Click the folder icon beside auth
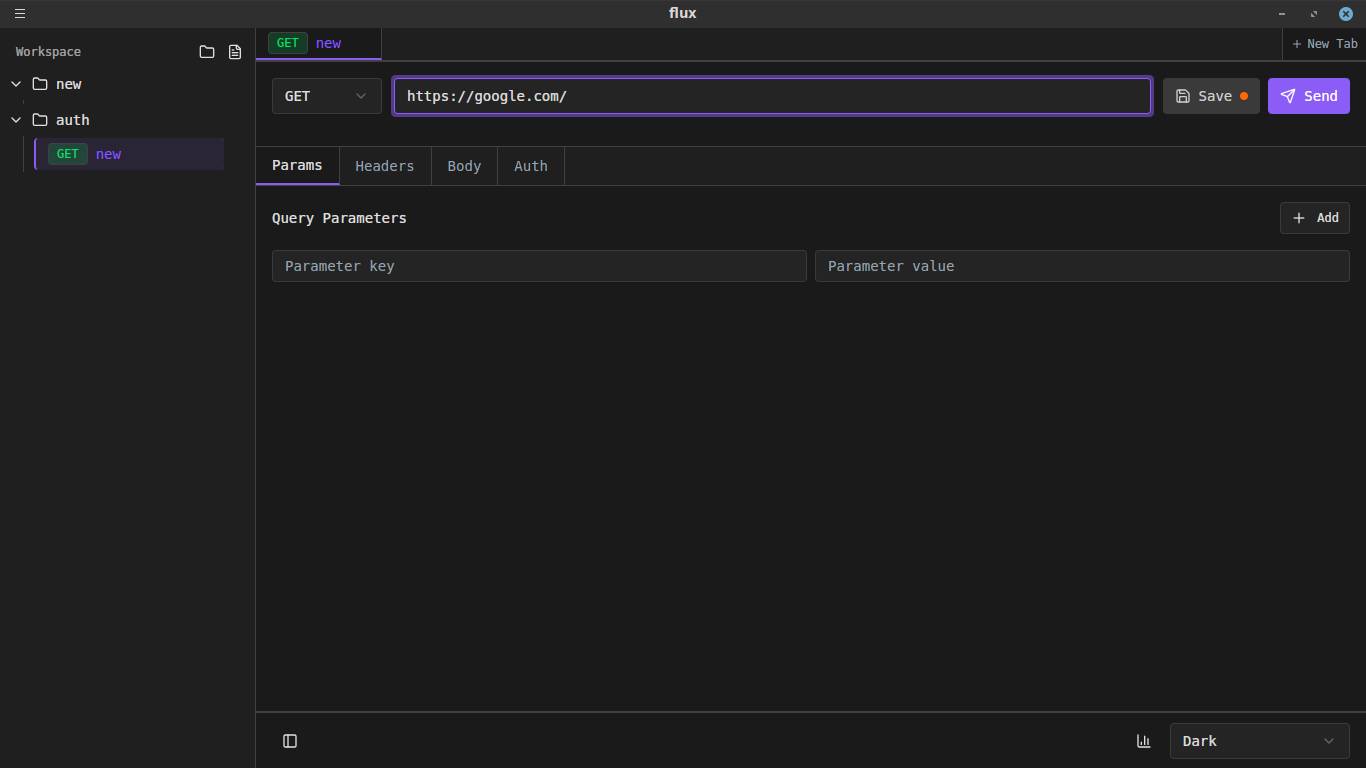Viewport: 1366px width, 768px height. (x=40, y=120)
